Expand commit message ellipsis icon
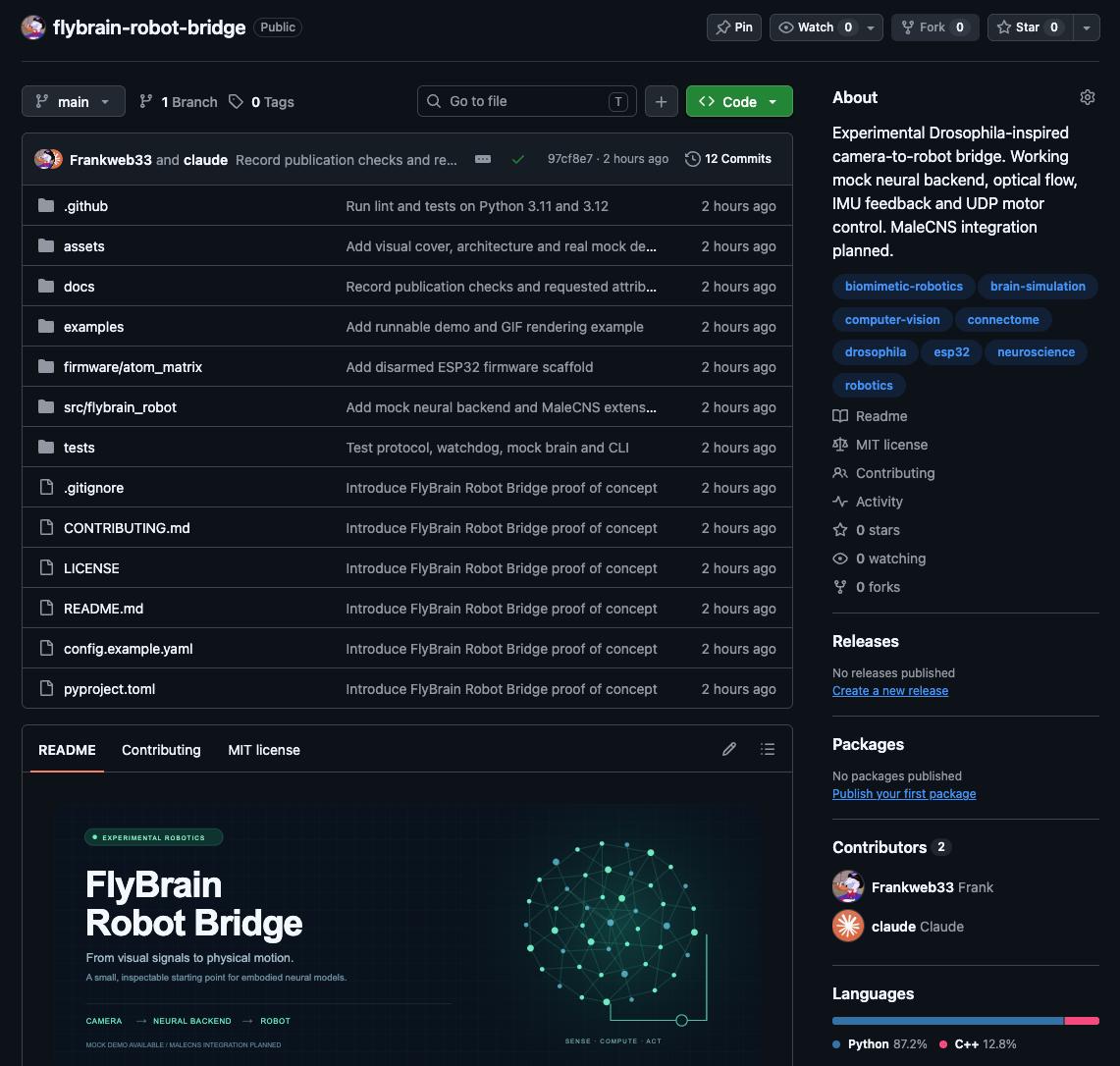Screen dimensions: 1120x1066 [x=483, y=159]
